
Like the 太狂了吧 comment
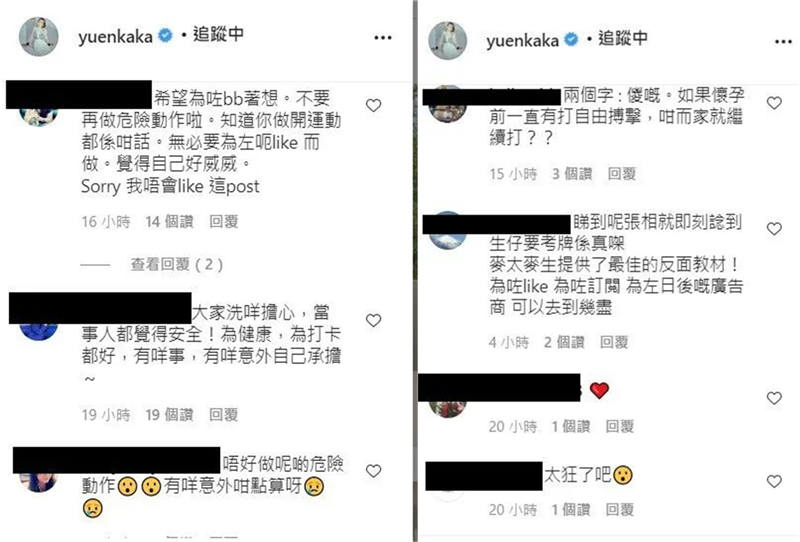(x=774, y=481)
